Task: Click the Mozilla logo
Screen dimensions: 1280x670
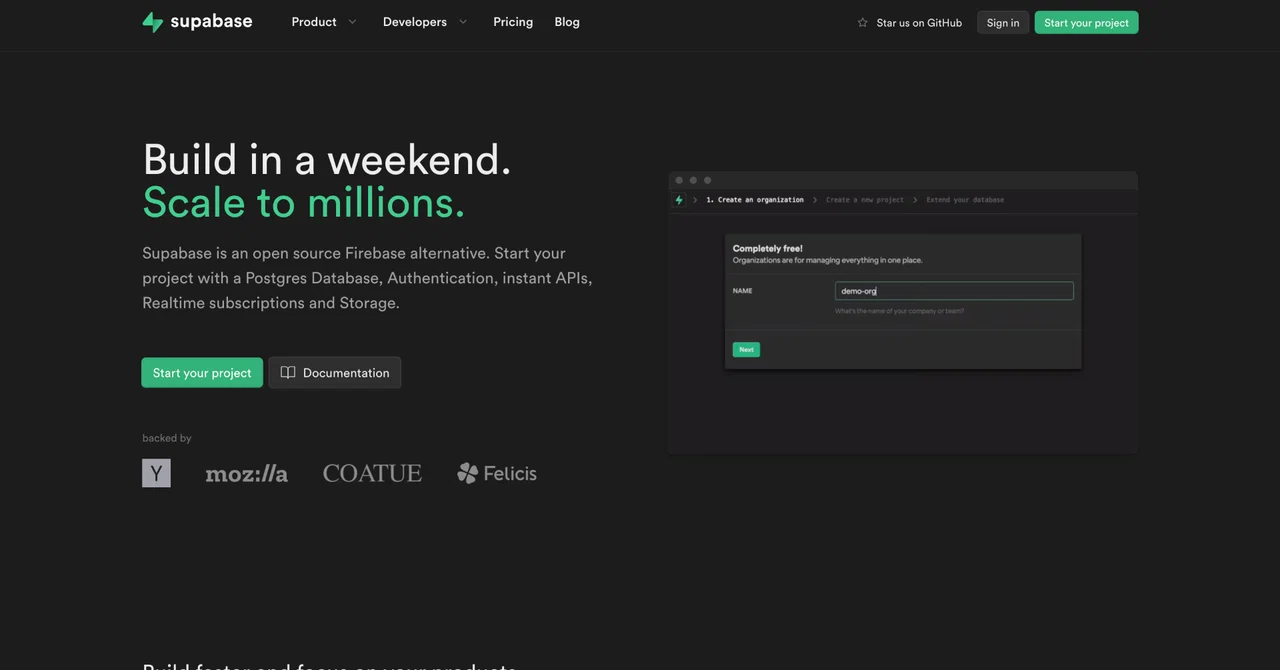Action: pos(246,474)
